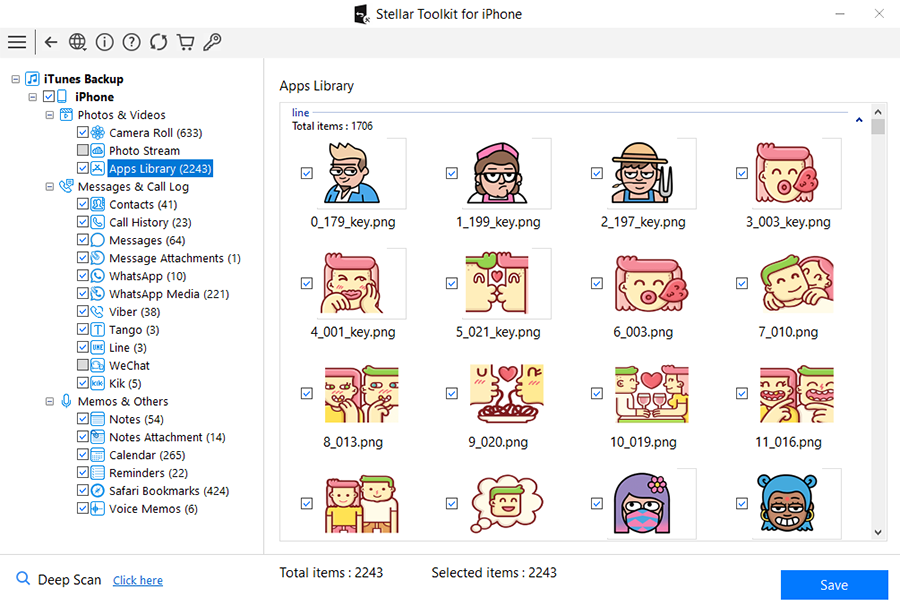Select WhatsApp Media in sidebar tree
This screenshot has height=614, width=900.
[168, 294]
